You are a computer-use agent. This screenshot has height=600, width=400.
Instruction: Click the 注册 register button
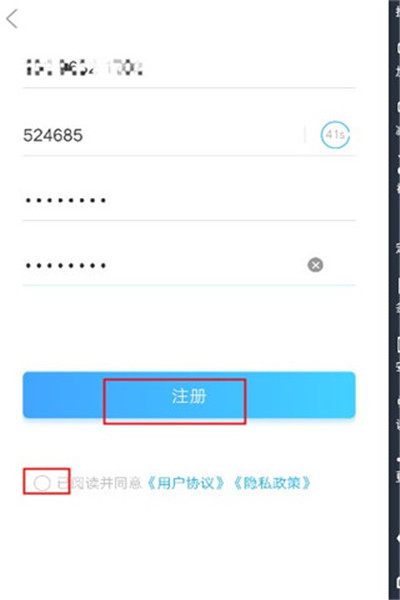189,395
